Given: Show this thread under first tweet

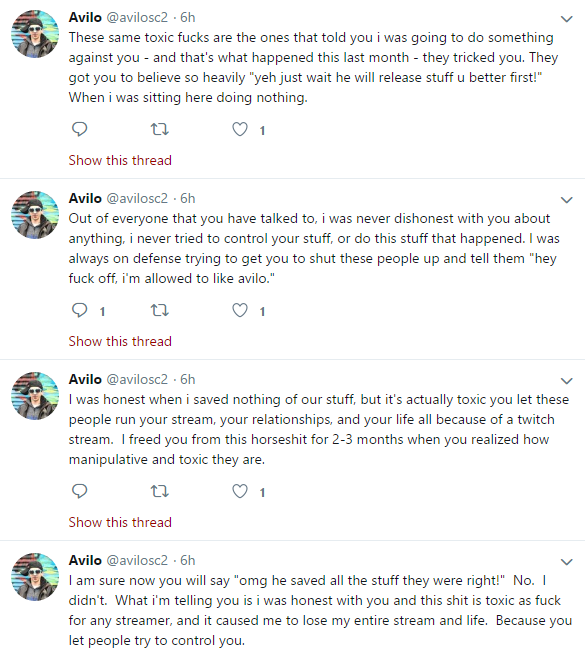Looking at the screenshot, I should [x=120, y=160].
